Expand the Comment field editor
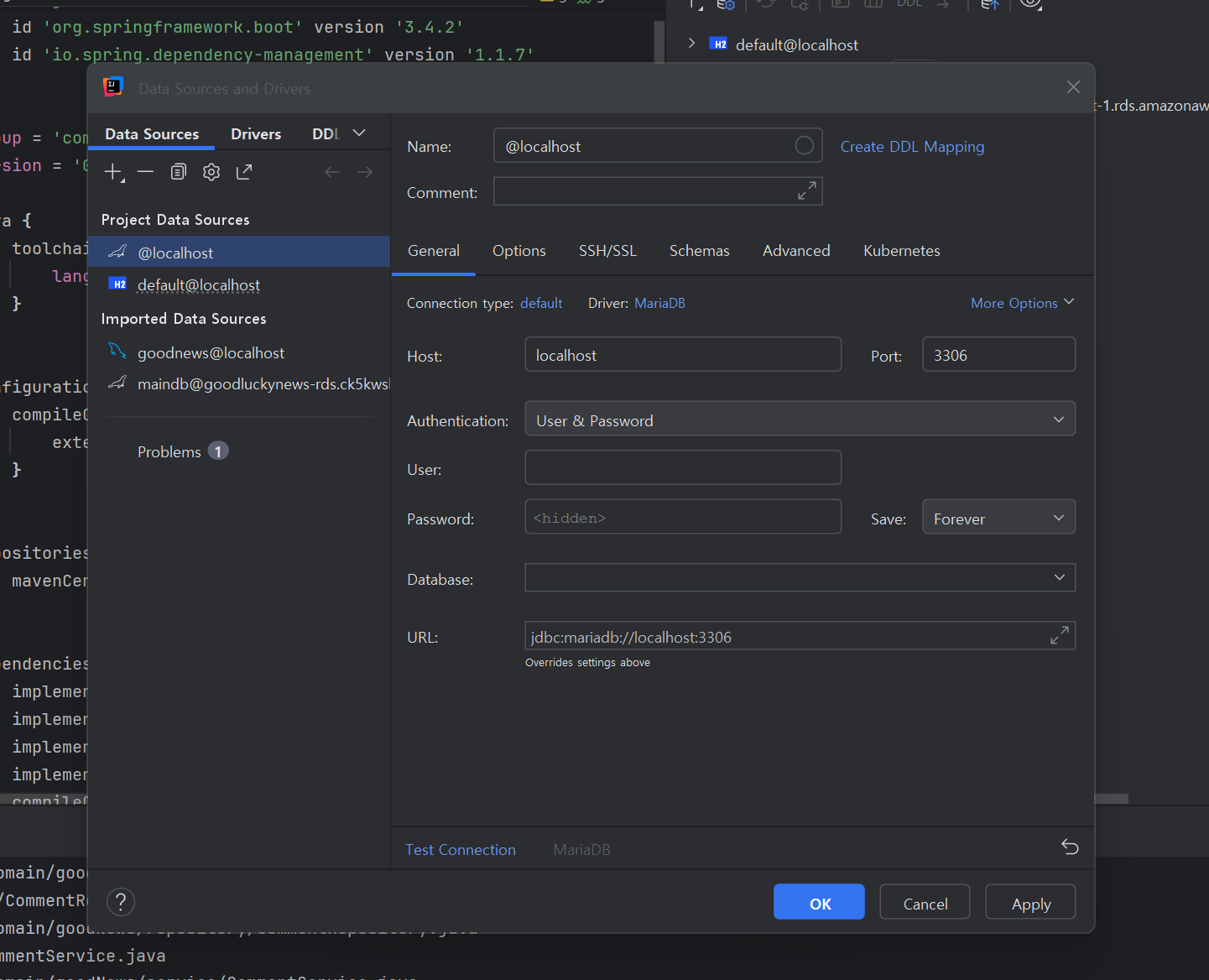This screenshot has height=980, width=1209. (x=806, y=191)
